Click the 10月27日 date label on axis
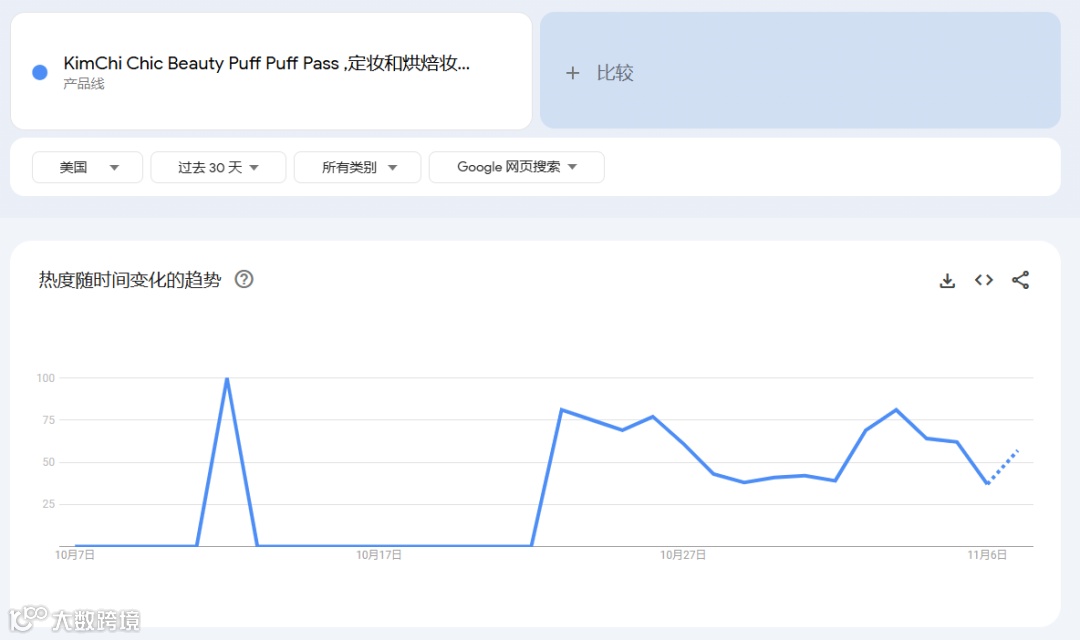 [683, 555]
